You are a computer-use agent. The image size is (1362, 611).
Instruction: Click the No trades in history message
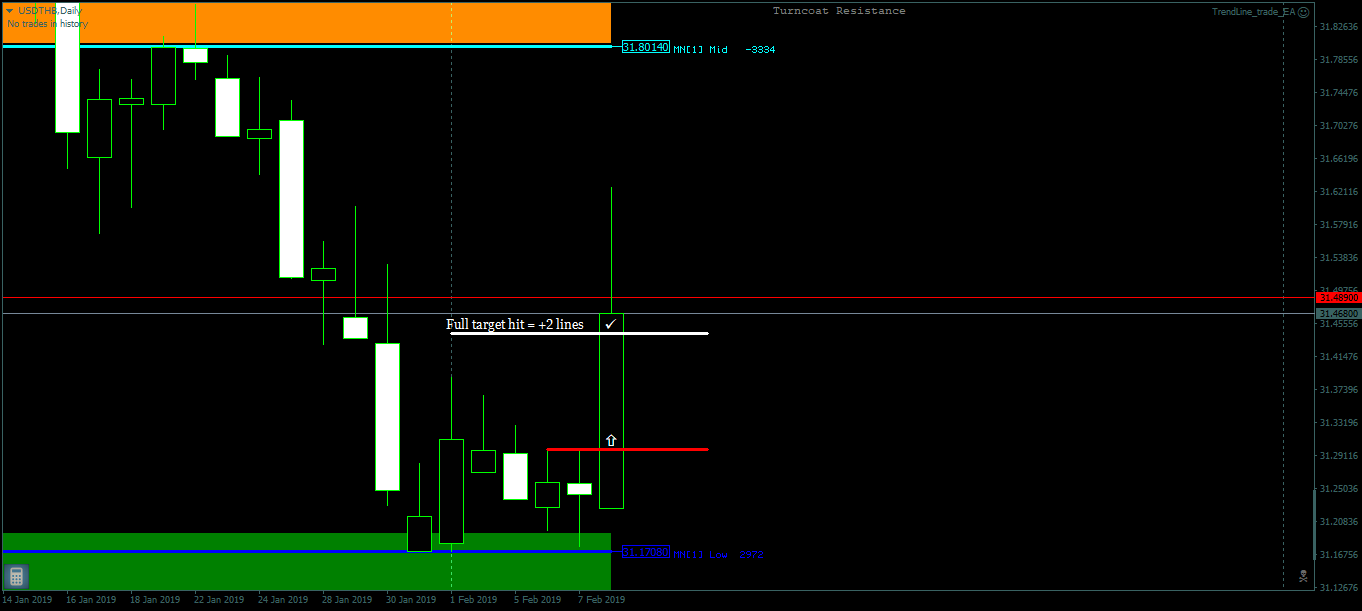[x=45, y=24]
